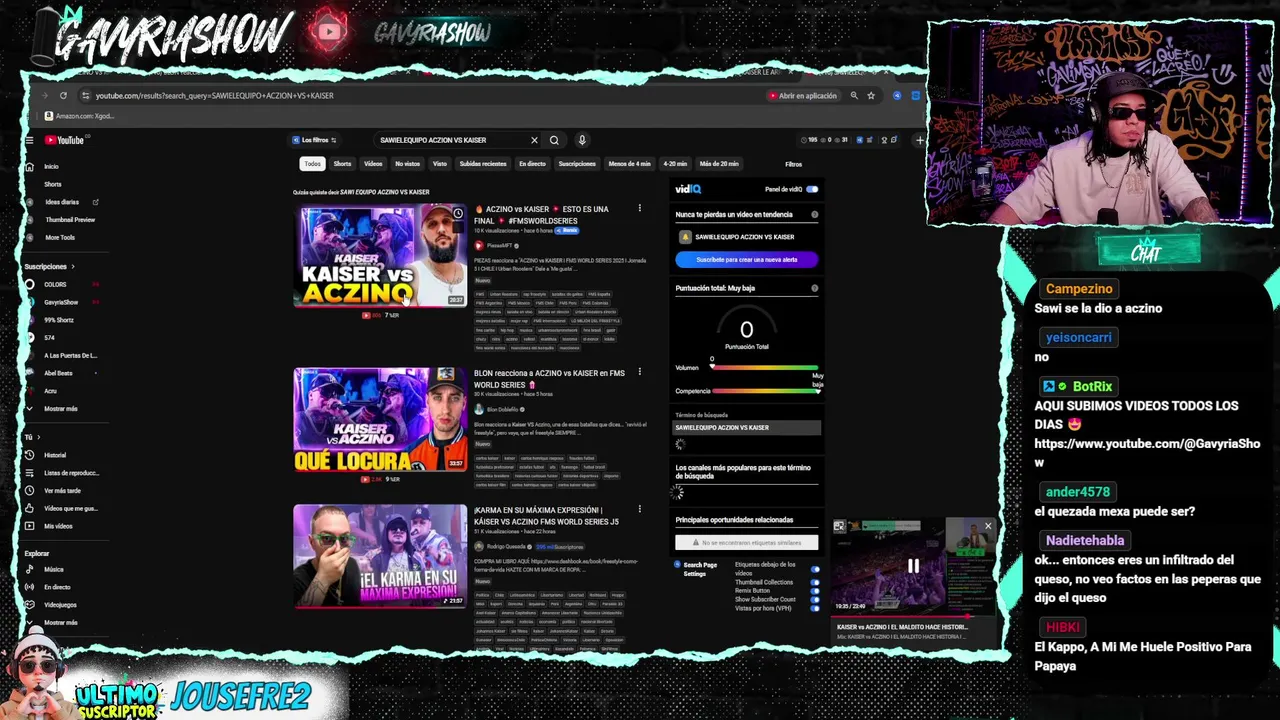The image size is (1280, 720).
Task: Go to the YouTube logo home
Action: pos(64,140)
